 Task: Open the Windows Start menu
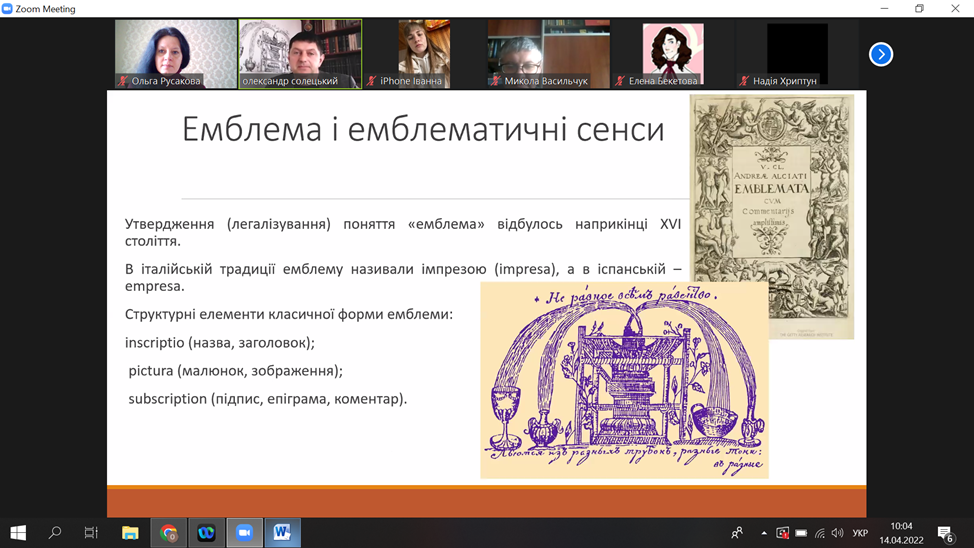(17, 533)
